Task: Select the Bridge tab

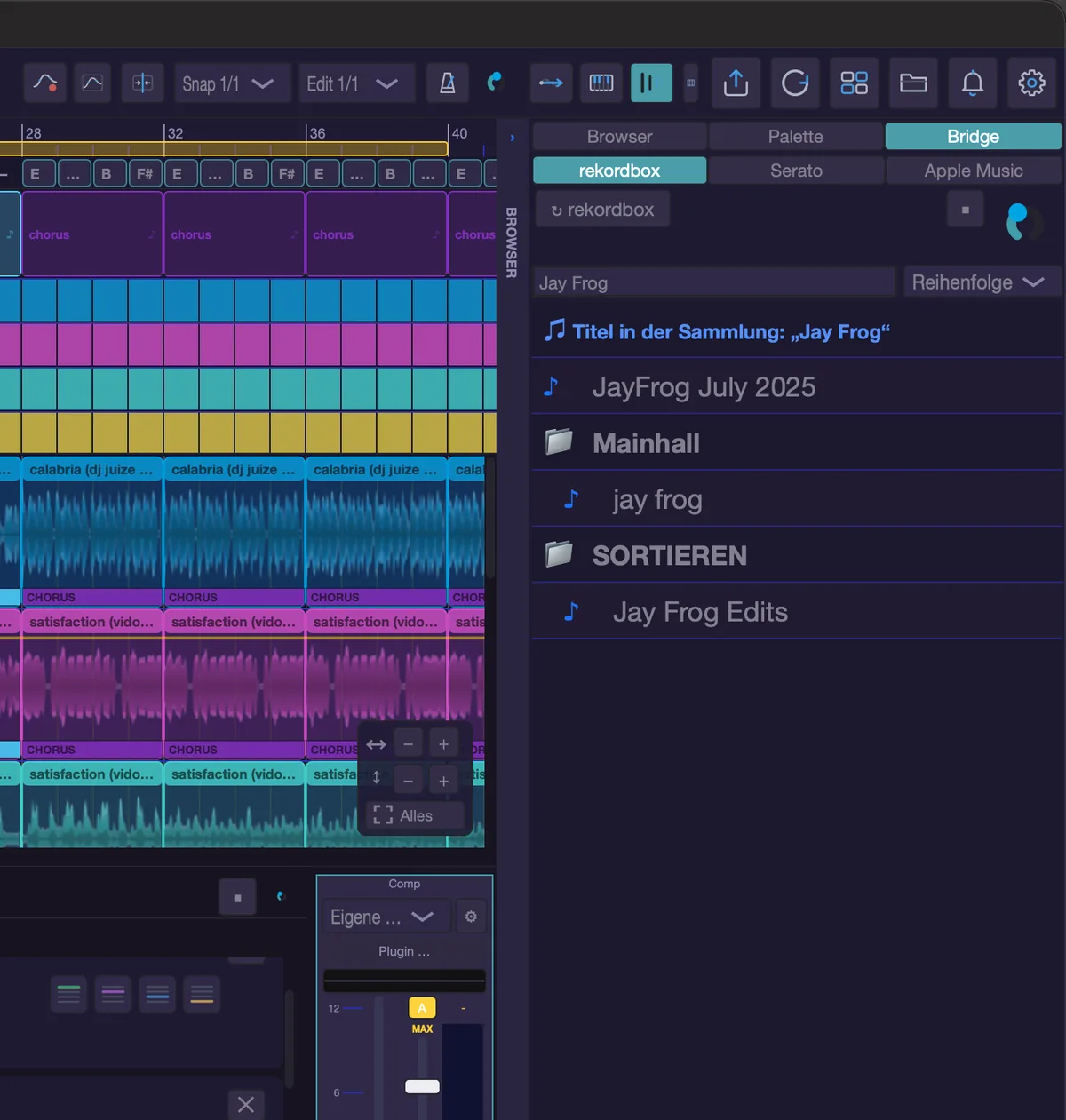Action: (x=974, y=137)
